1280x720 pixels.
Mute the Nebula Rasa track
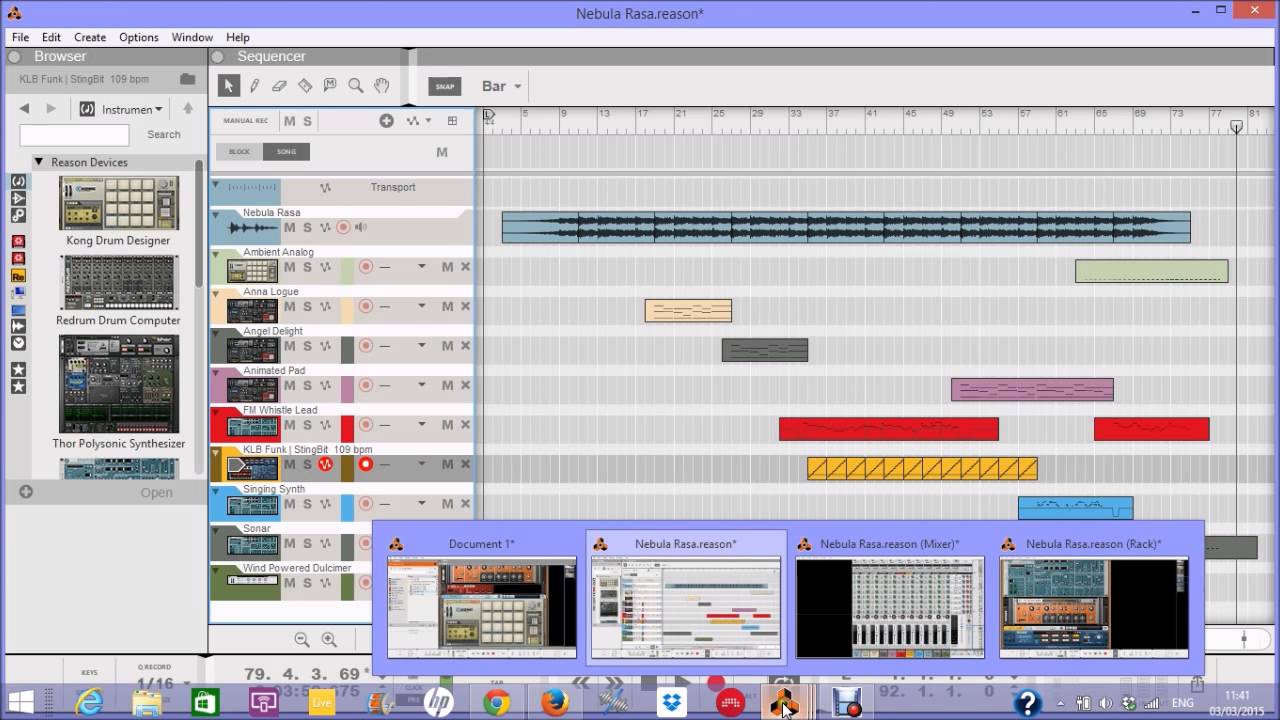point(289,227)
